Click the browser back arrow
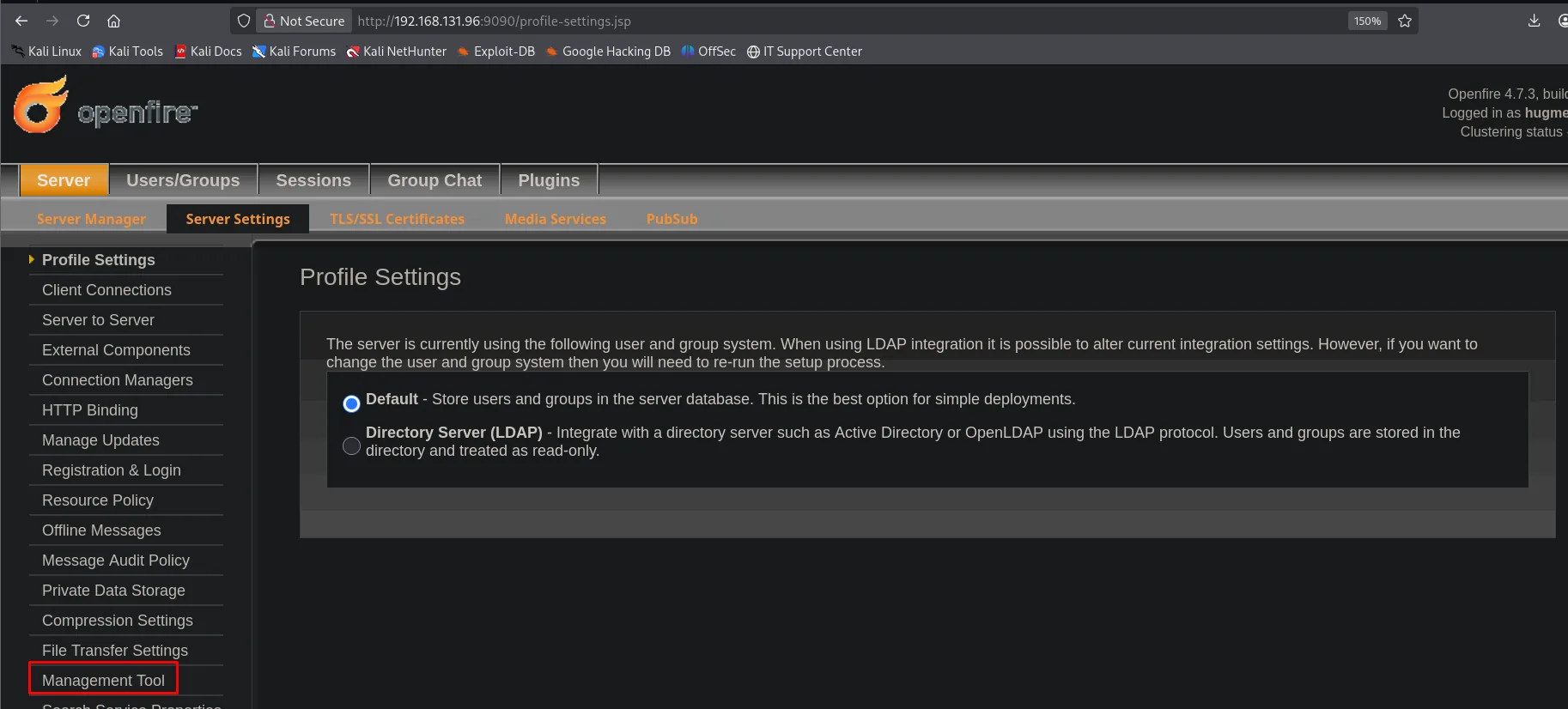 click(21, 21)
